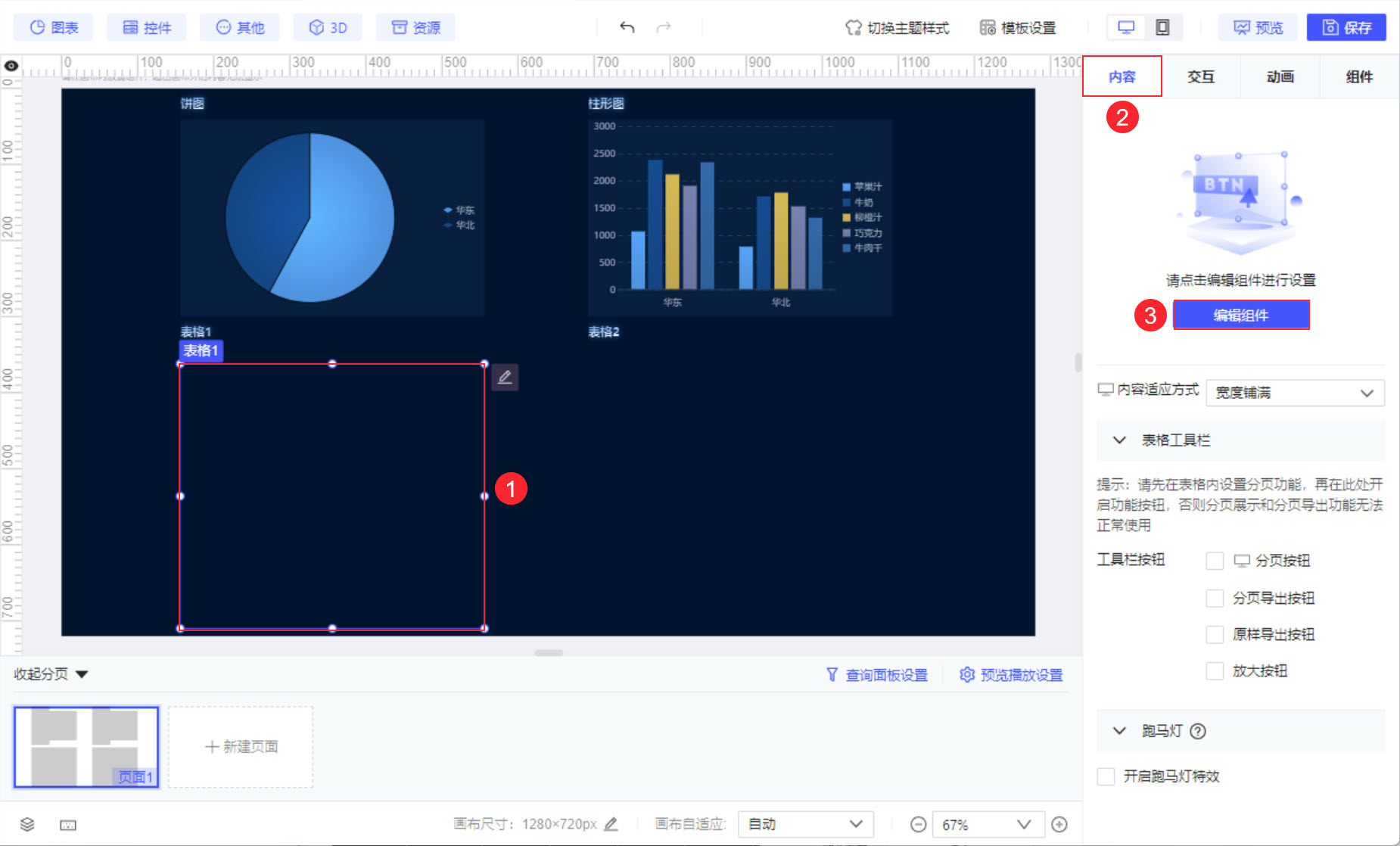Image resolution: width=1400 pixels, height=846 pixels.
Task: Open the 3D components menu
Action: pyautogui.click(x=327, y=27)
